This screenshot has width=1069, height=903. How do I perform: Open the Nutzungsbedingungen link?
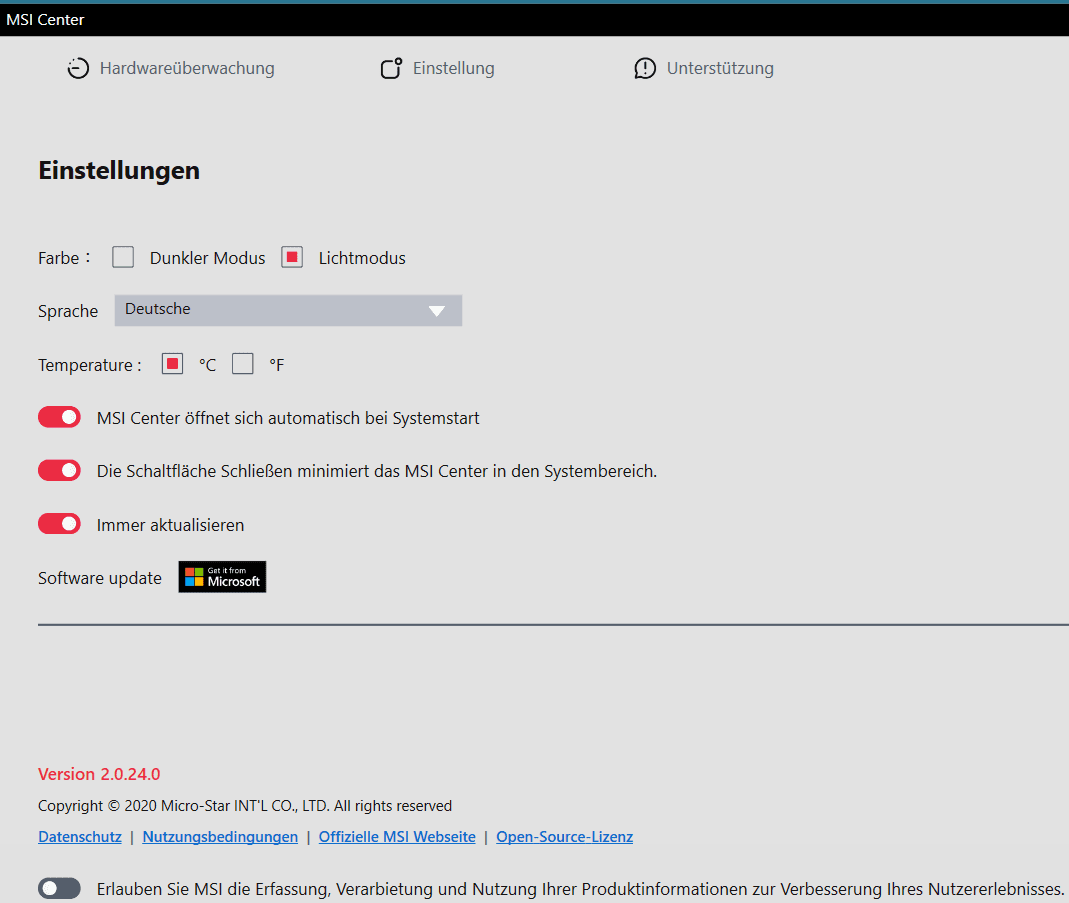coord(220,837)
